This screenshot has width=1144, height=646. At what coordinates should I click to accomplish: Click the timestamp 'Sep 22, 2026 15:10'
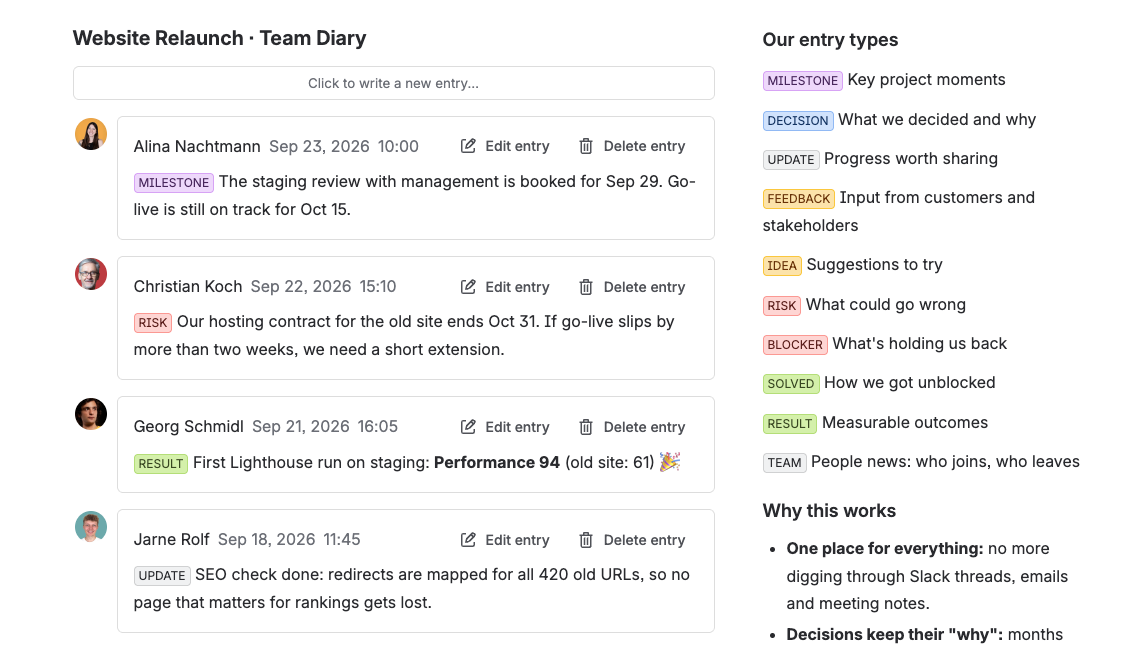323,286
